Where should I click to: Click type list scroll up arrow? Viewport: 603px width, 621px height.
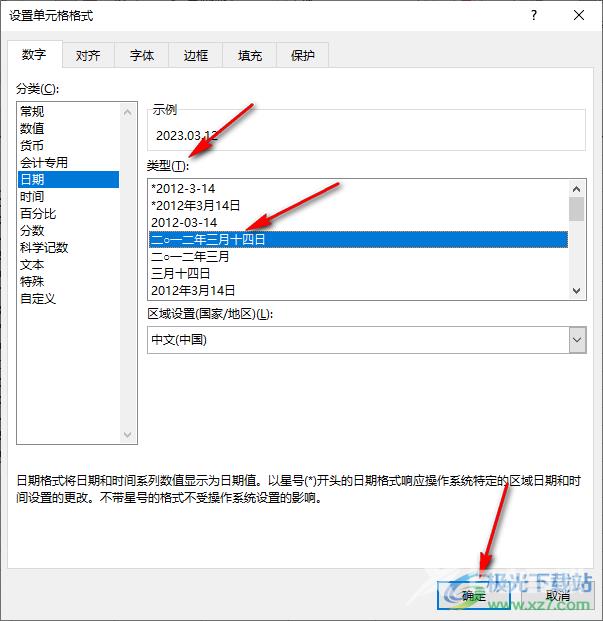[x=576, y=189]
